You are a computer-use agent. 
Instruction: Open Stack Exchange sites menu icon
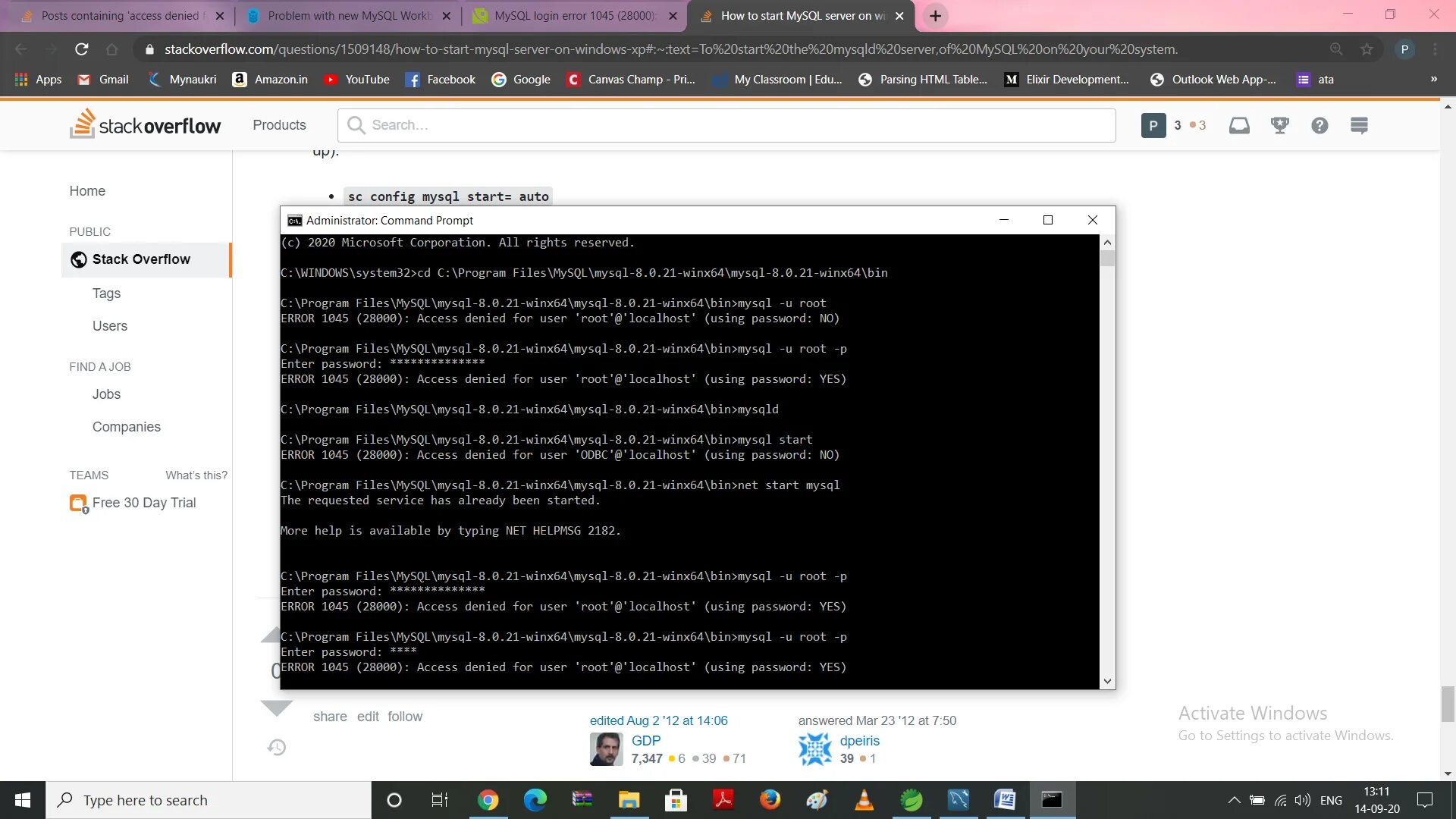[x=1359, y=125]
